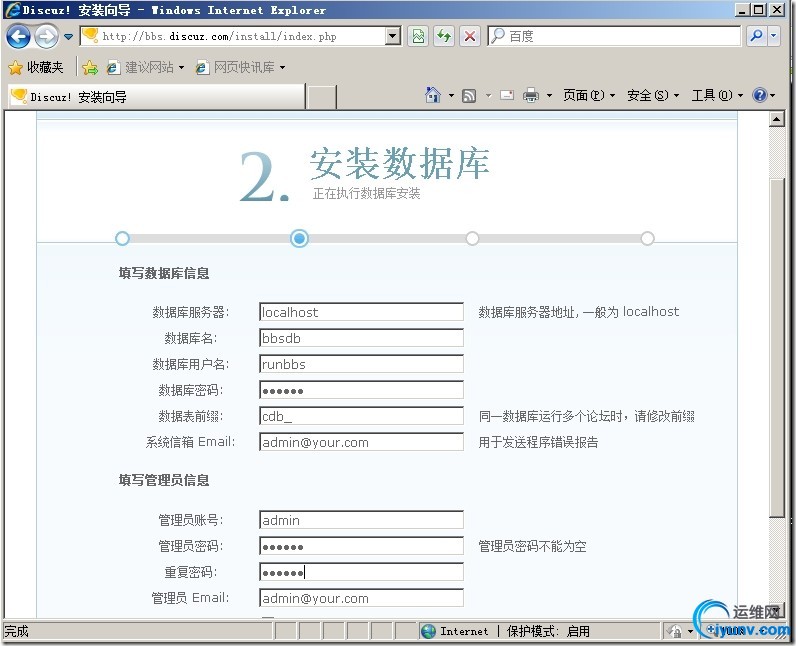Stop loading with the red X icon

point(470,36)
